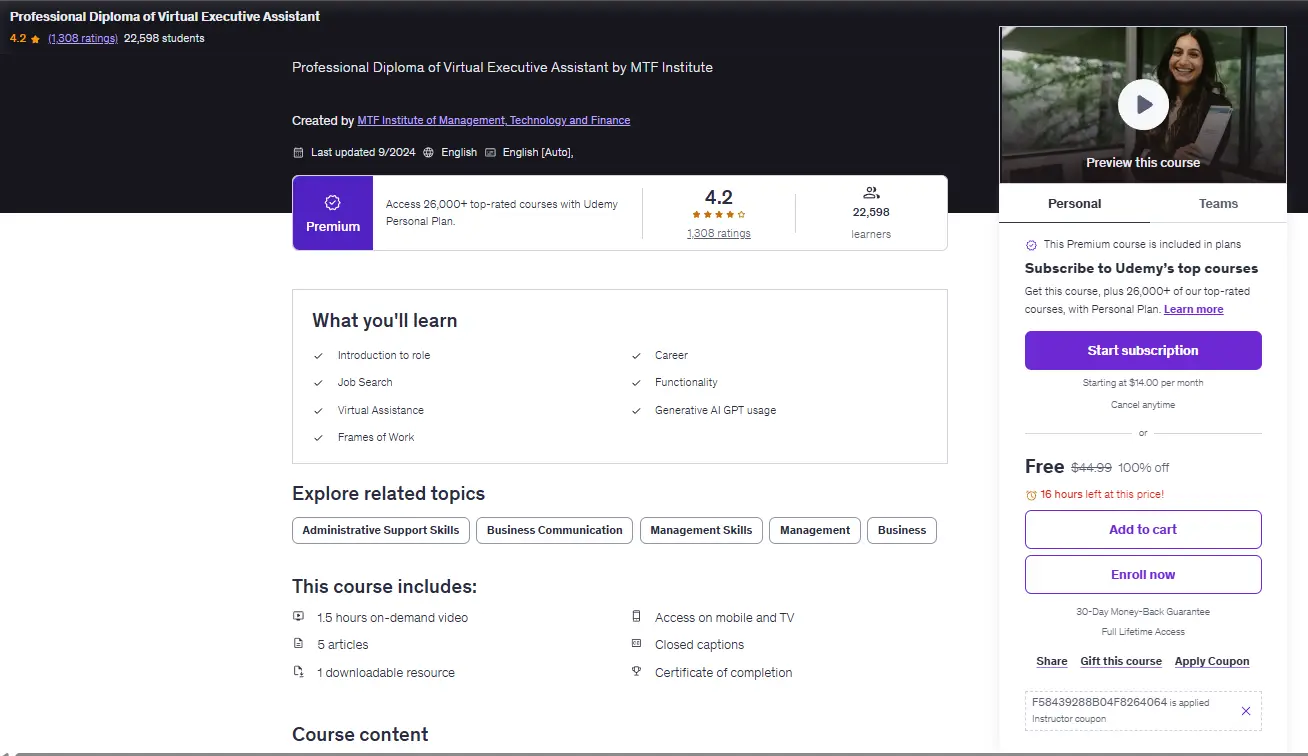Click '22,598 students' in header
This screenshot has width=1308, height=756.
(x=164, y=39)
